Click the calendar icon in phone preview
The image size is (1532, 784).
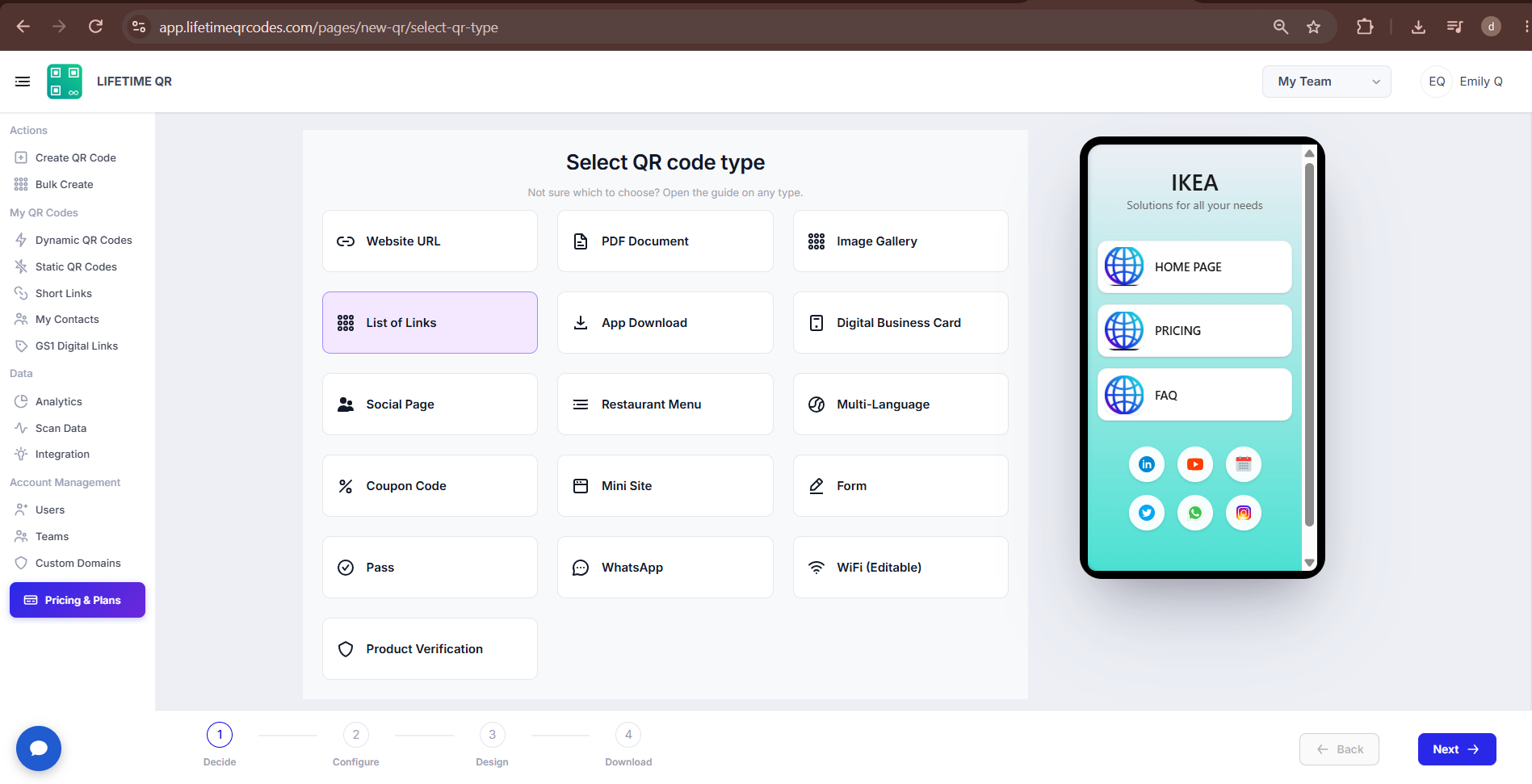click(1244, 464)
